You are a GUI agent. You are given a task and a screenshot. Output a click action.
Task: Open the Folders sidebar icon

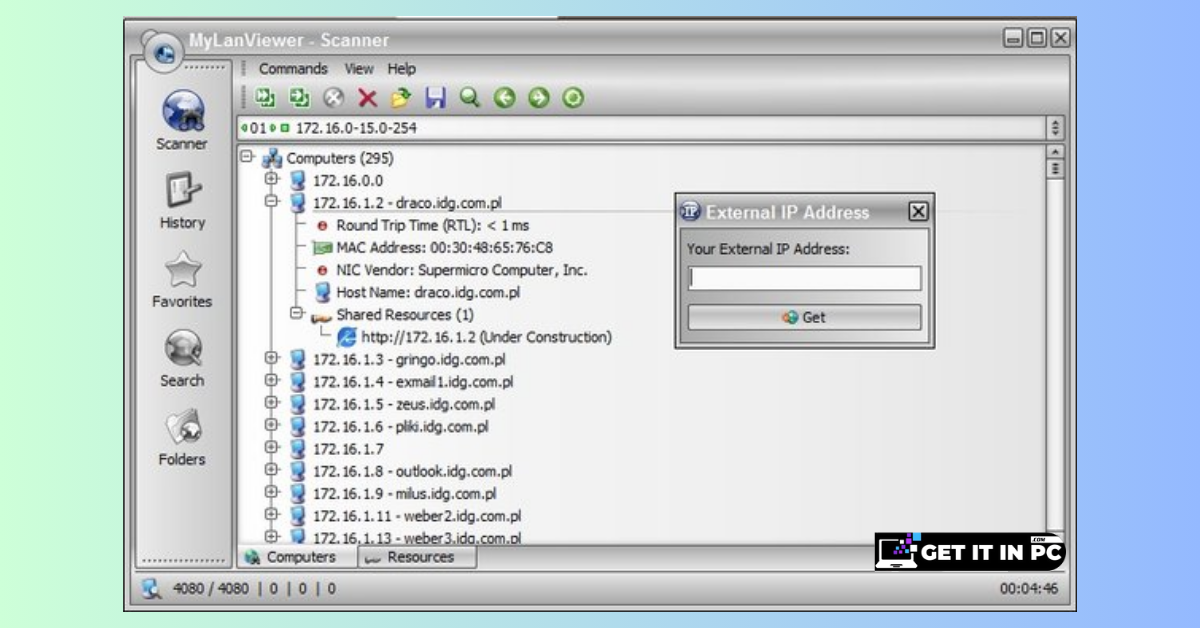point(183,428)
